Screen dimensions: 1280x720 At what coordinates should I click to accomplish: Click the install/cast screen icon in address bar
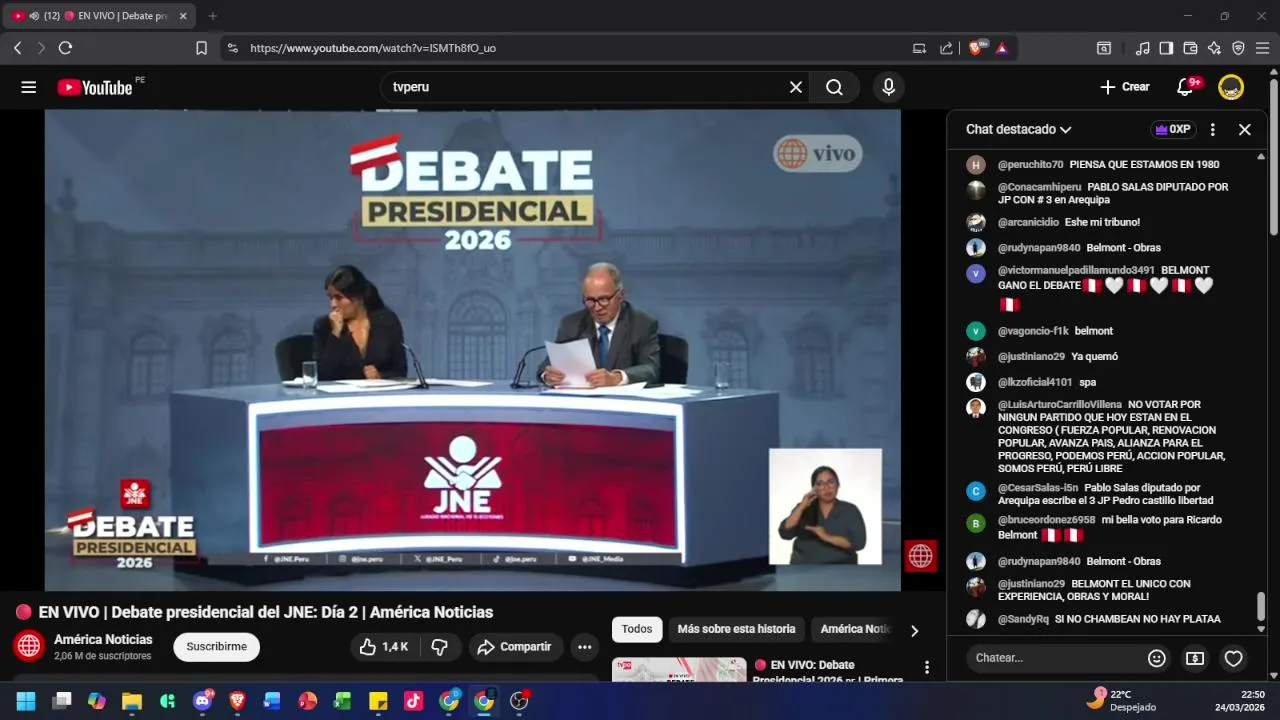[919, 48]
